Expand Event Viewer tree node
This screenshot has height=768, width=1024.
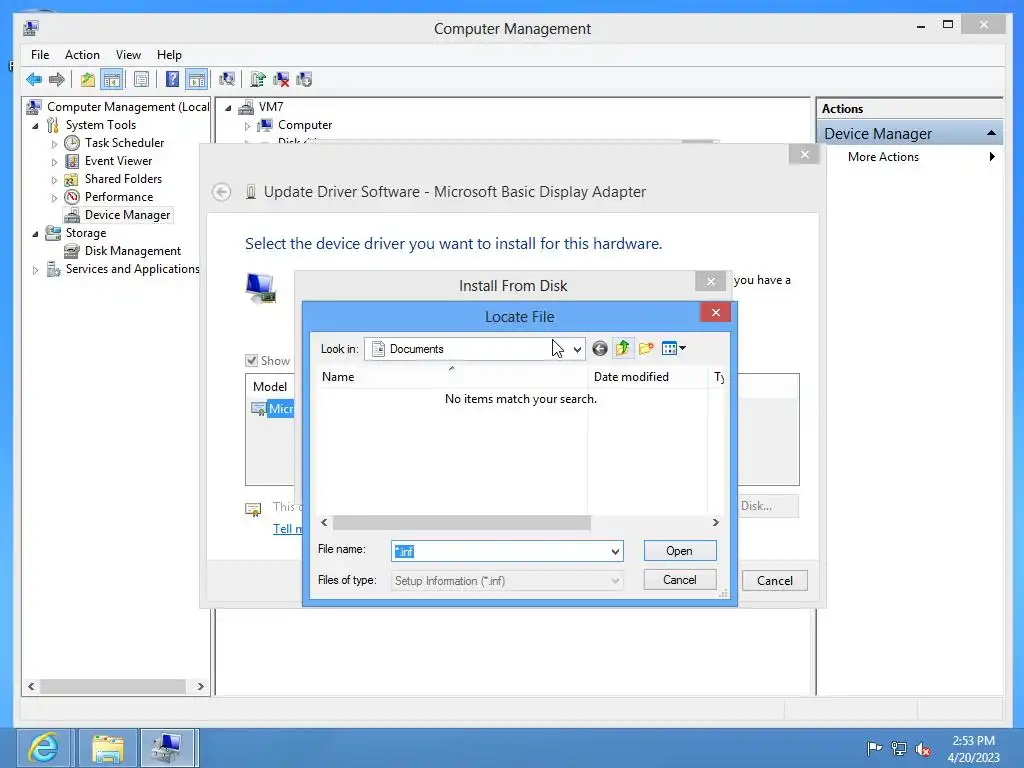pos(54,161)
